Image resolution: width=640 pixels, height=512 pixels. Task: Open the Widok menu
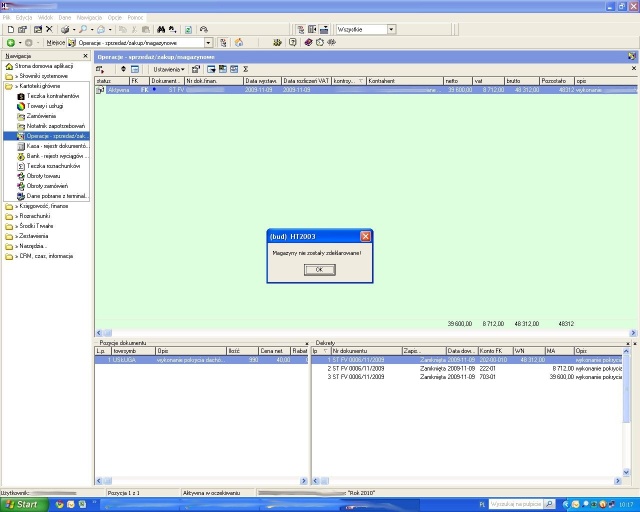click(45, 18)
